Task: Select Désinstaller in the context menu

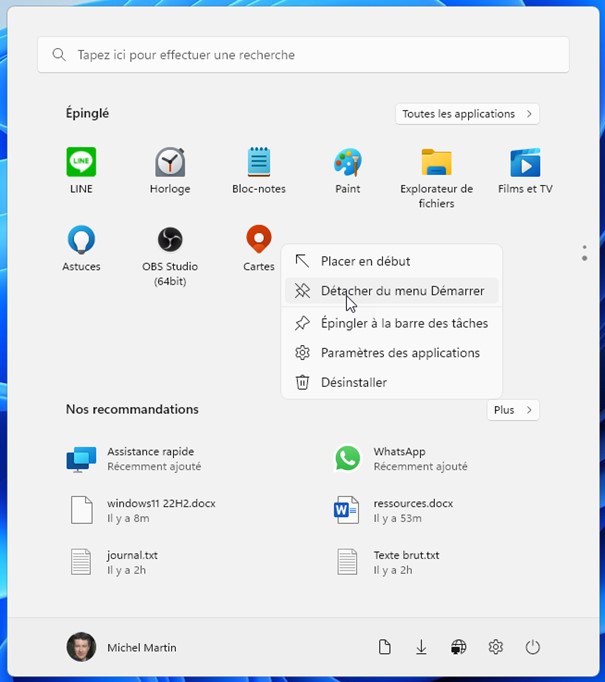Action: [x=353, y=382]
